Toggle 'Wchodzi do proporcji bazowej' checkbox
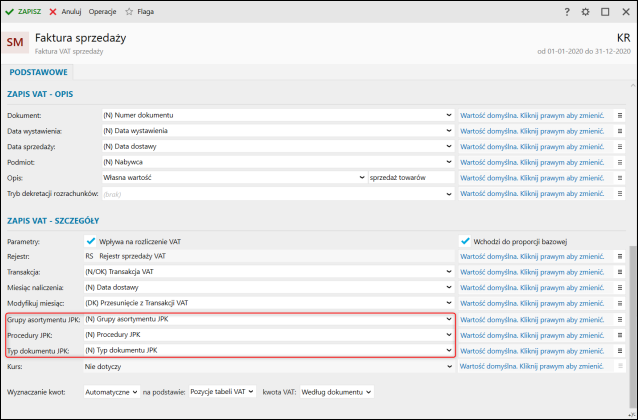The width and height of the screenshot is (638, 420). click(x=465, y=241)
